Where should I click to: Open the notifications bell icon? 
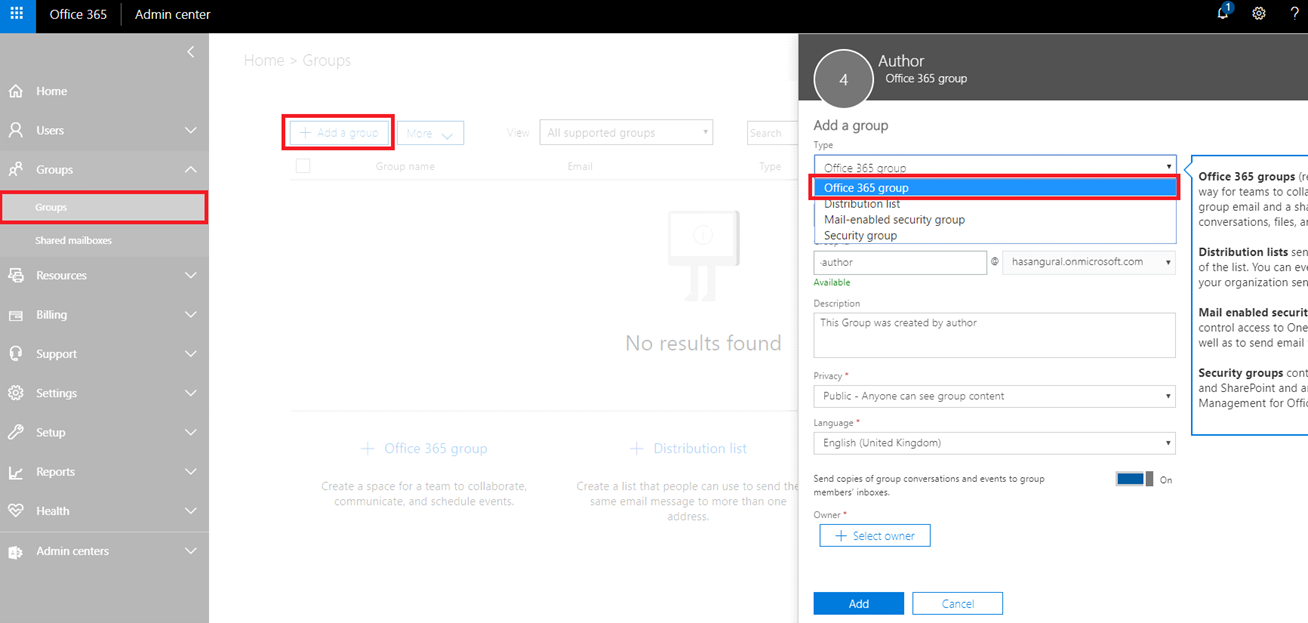click(1223, 13)
